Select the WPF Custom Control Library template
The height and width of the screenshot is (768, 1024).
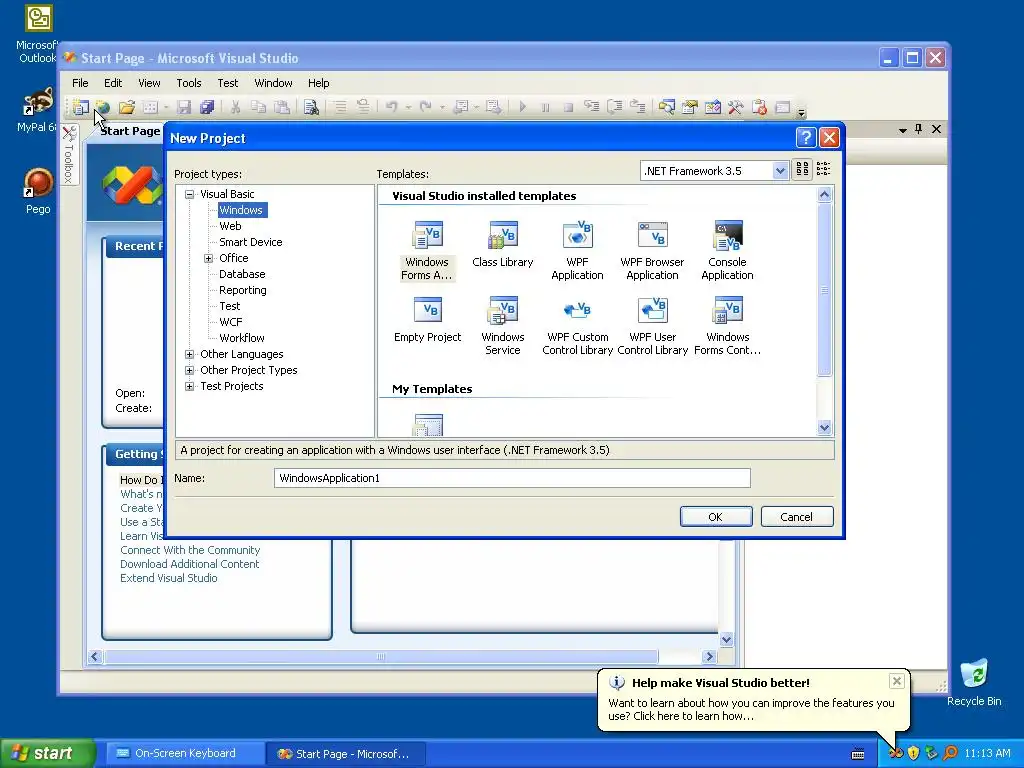[x=577, y=326]
